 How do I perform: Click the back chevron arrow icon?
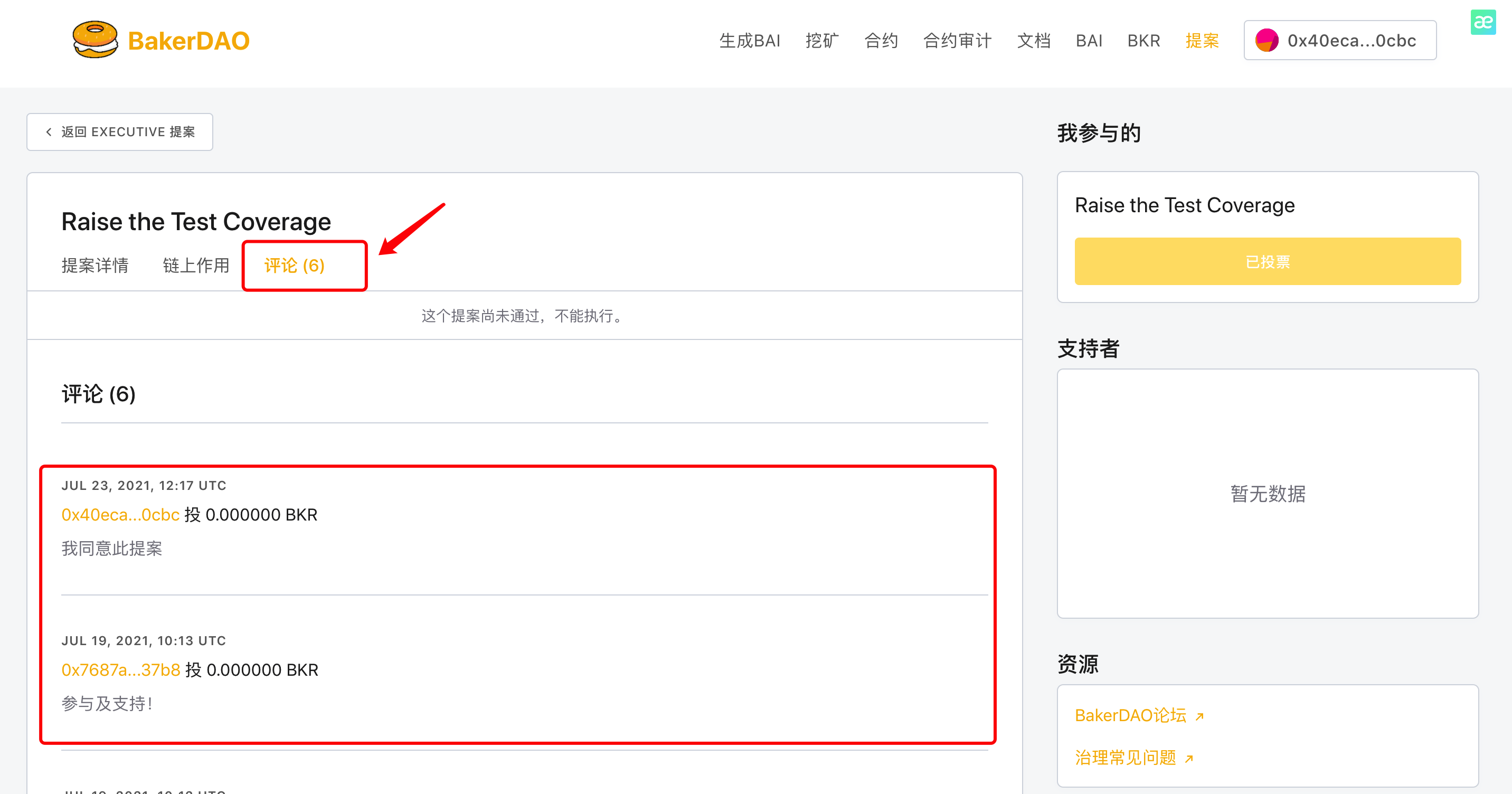(x=49, y=132)
